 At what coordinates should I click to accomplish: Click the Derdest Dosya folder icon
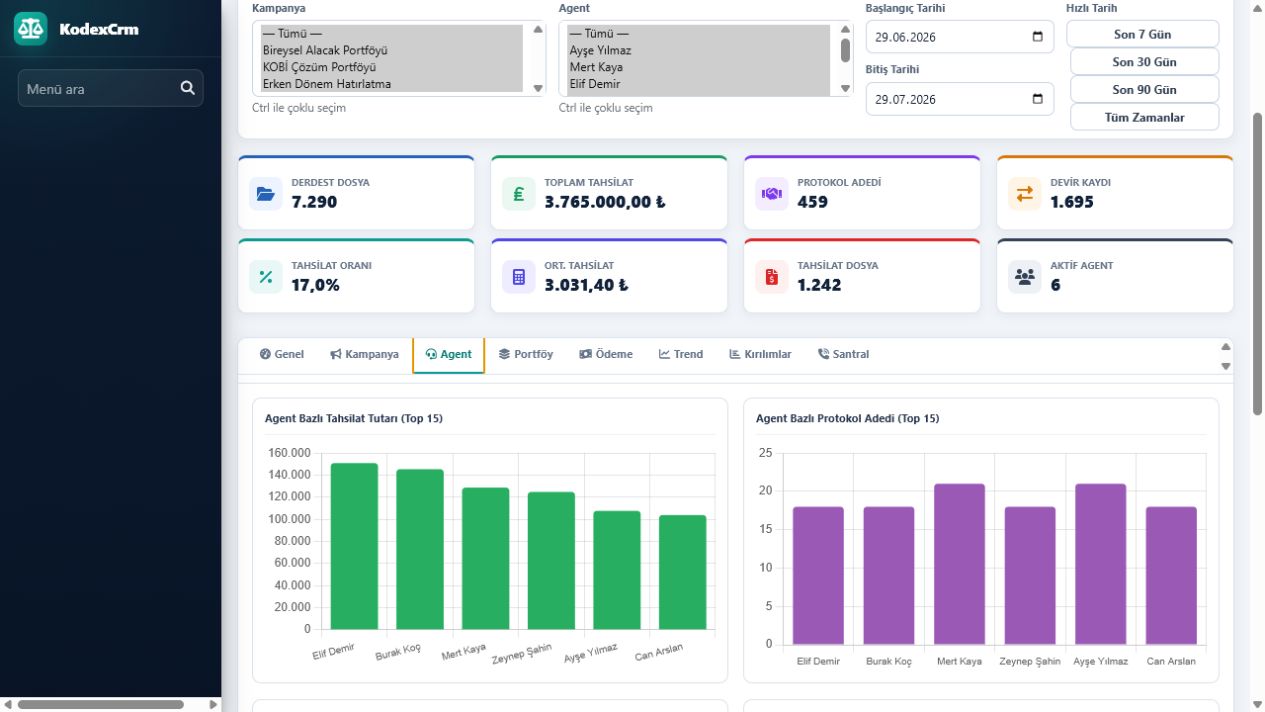tap(266, 194)
